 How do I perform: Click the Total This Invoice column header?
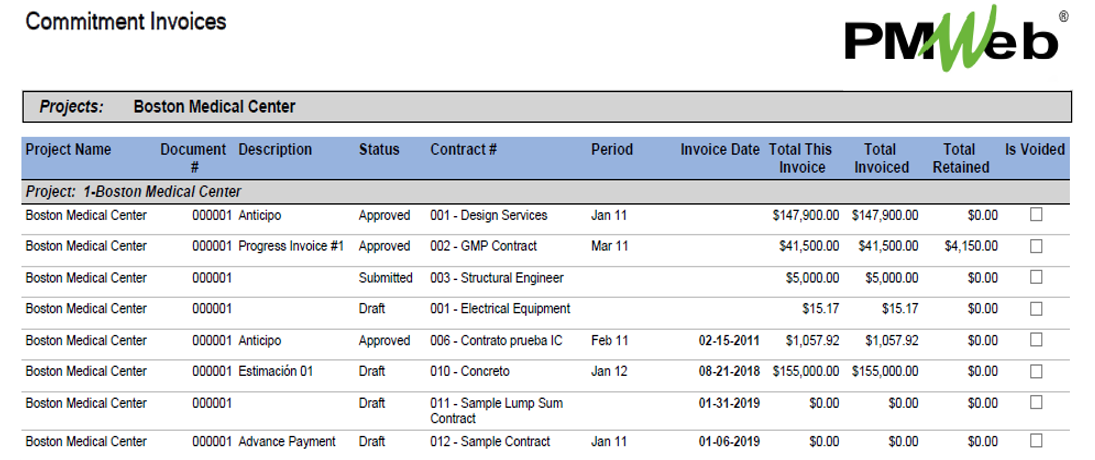[801, 158]
